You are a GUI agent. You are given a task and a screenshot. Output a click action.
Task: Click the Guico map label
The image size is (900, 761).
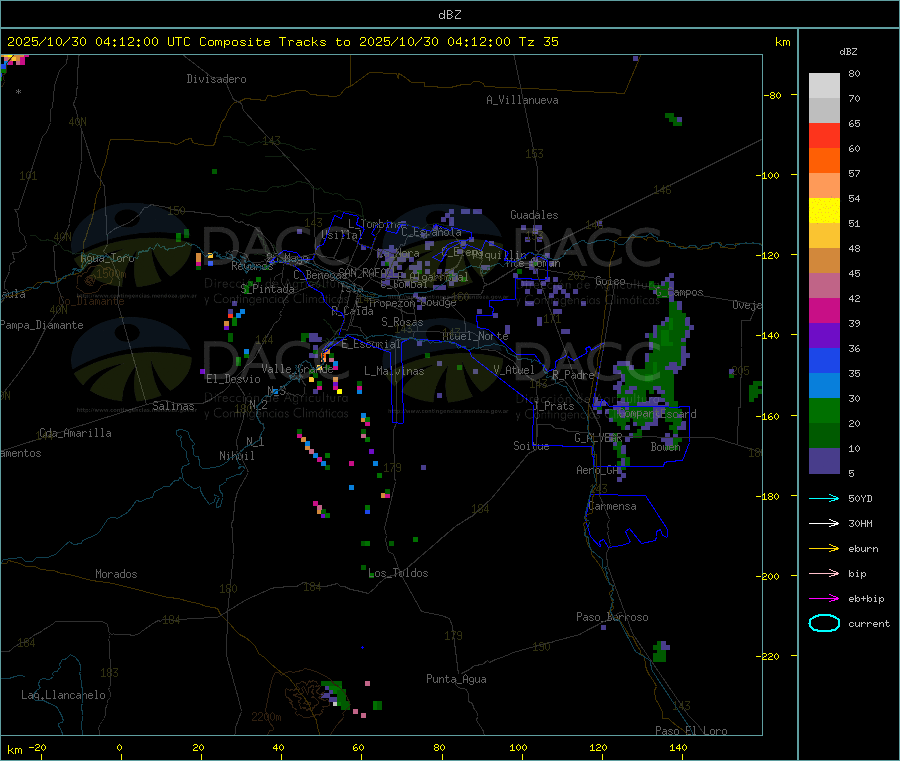[x=610, y=281]
